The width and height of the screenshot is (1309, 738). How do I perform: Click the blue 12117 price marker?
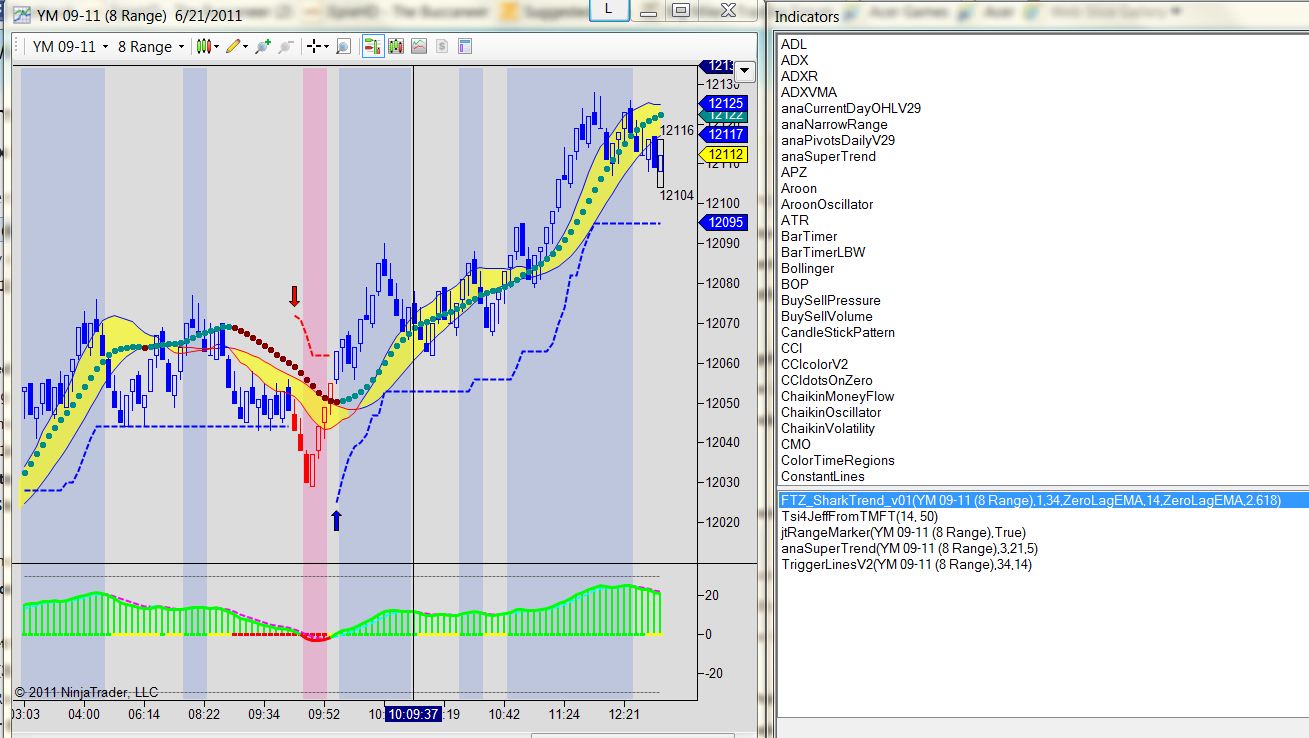[725, 134]
